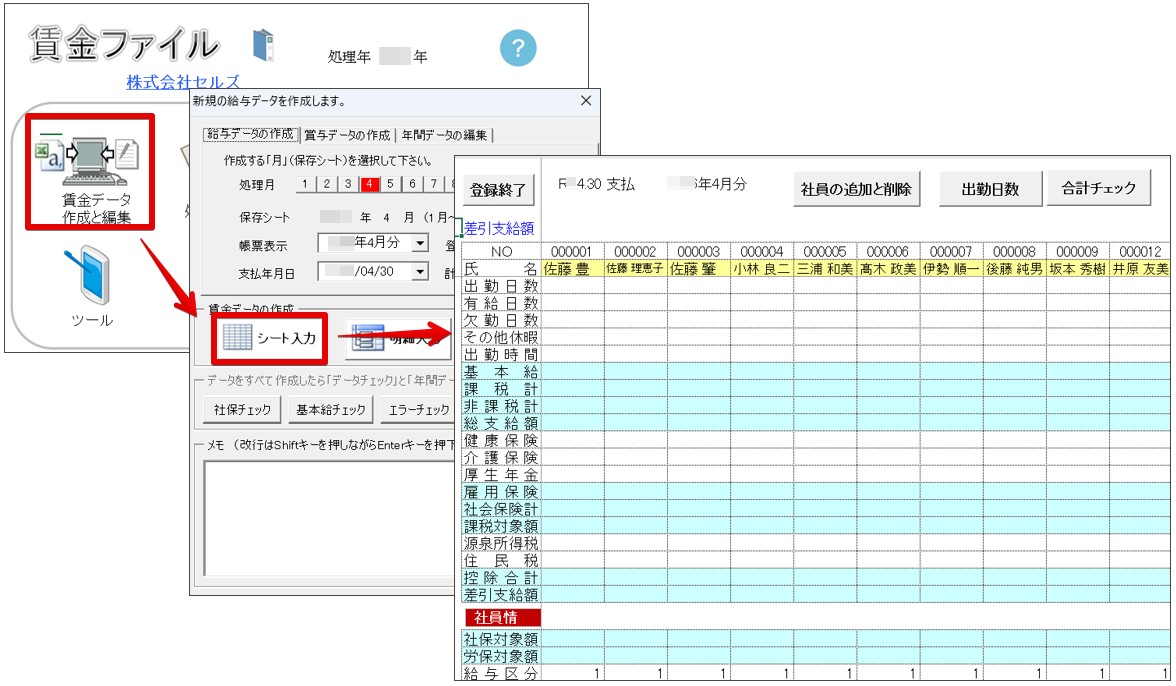The width and height of the screenshot is (1176, 686).
Task: Click the 社員の追加と削除 button
Action: click(856, 189)
